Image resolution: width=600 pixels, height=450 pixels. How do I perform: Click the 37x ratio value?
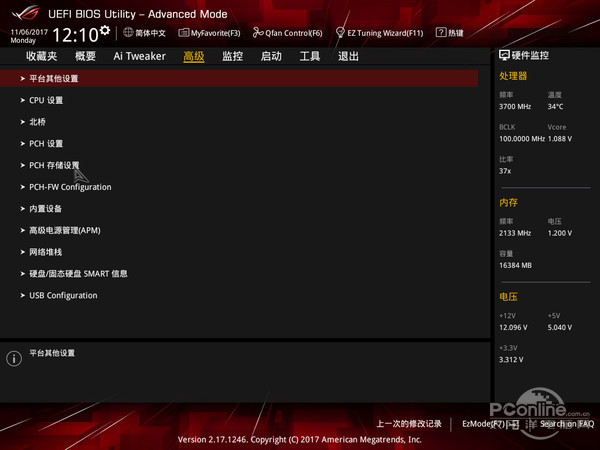(x=505, y=171)
